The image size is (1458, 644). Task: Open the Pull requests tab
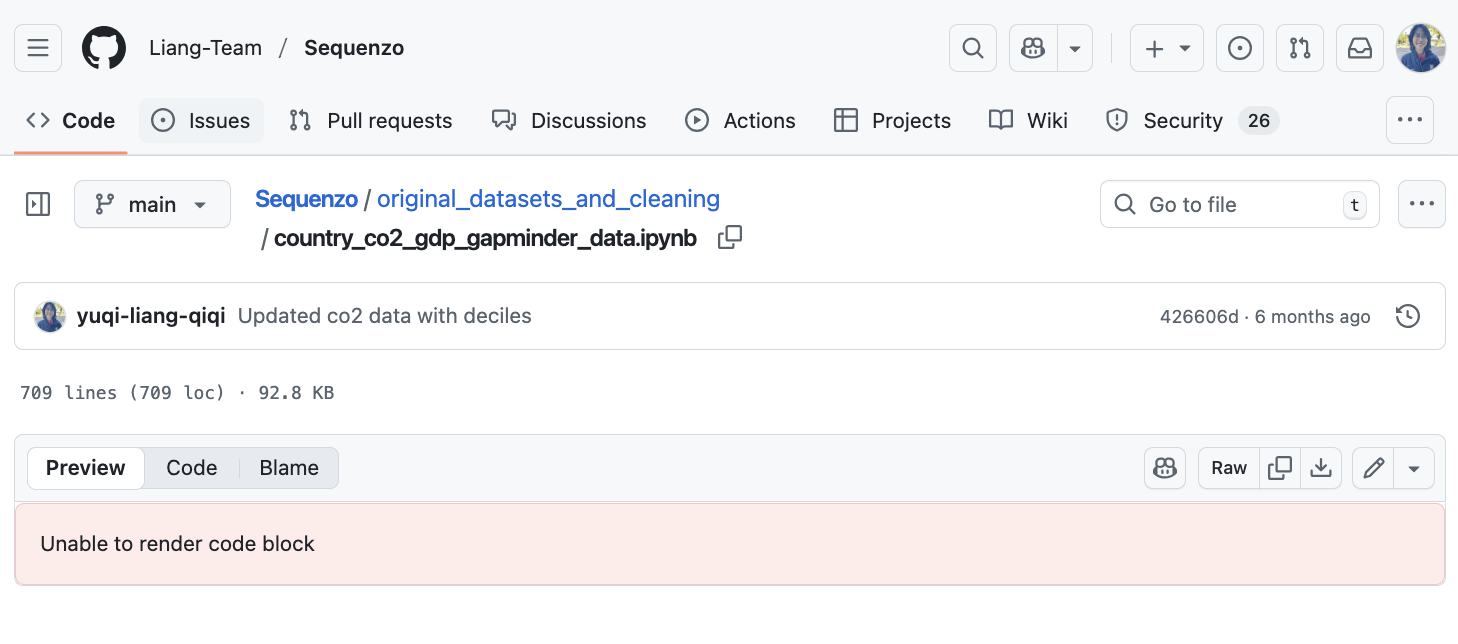click(x=371, y=121)
